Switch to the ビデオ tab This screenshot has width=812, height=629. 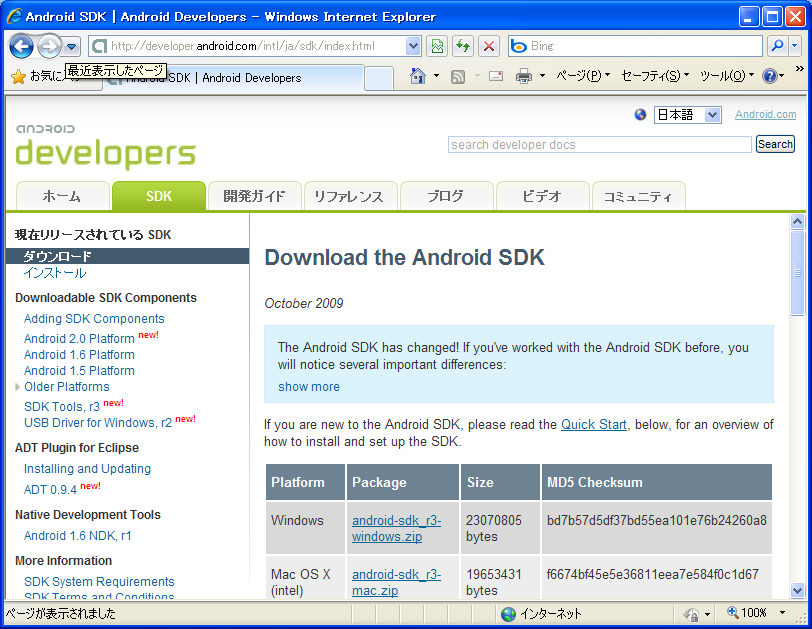click(542, 196)
